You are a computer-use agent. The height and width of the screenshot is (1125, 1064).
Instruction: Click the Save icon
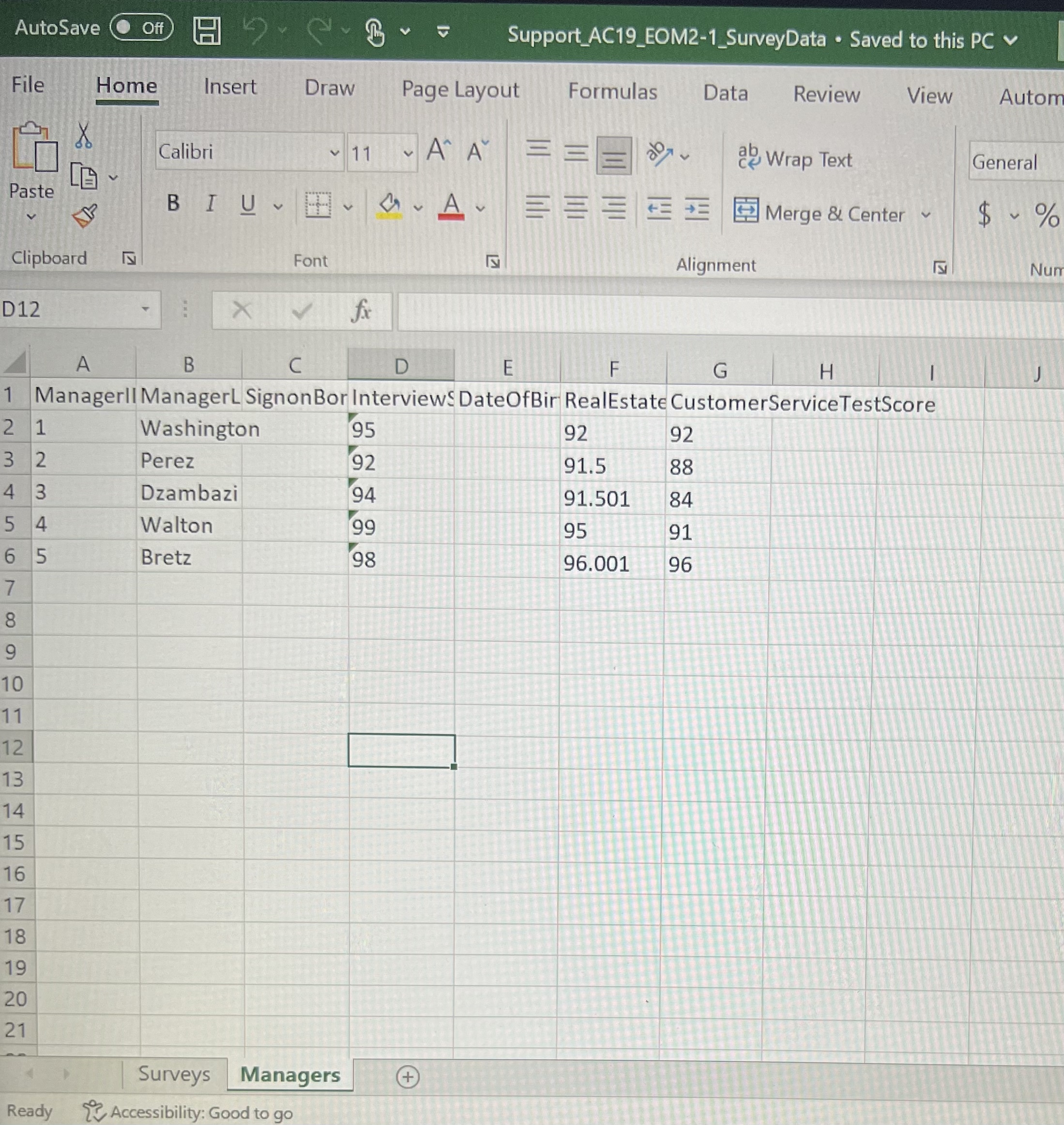point(208,31)
